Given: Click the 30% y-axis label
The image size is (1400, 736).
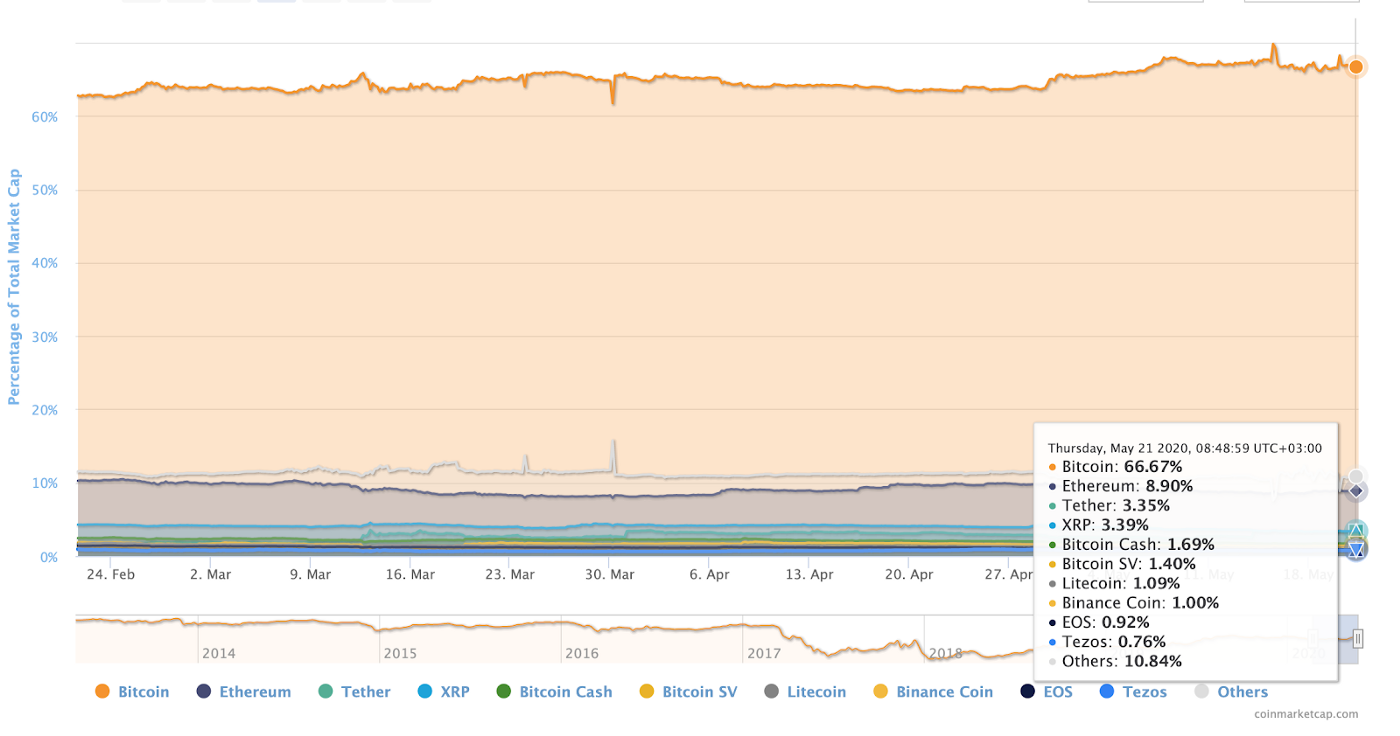Looking at the screenshot, I should click(x=45, y=337).
